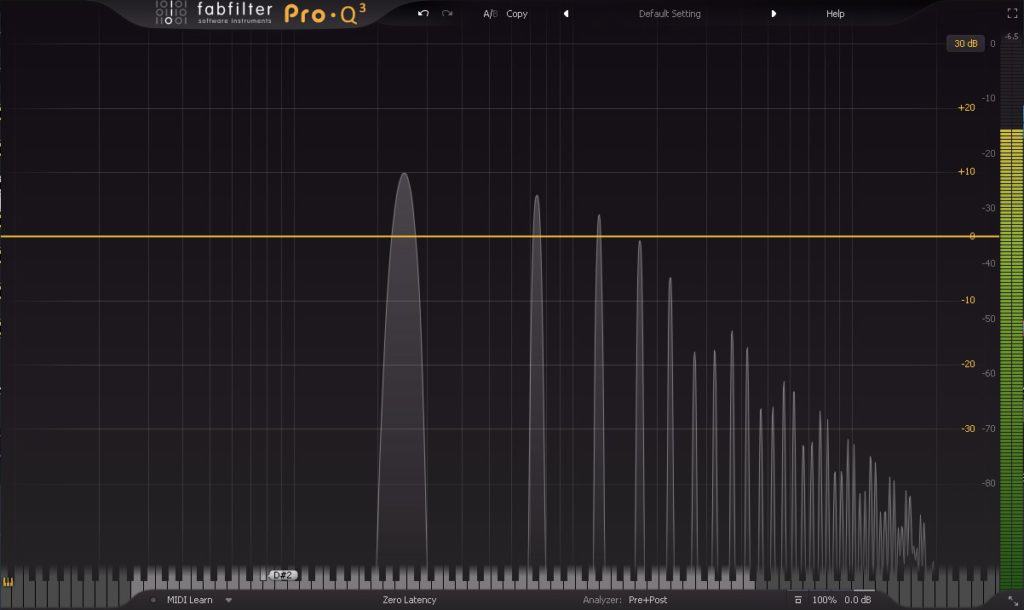Toggle the piano display keyboard icon
The image size is (1024, 610).
(x=8, y=581)
